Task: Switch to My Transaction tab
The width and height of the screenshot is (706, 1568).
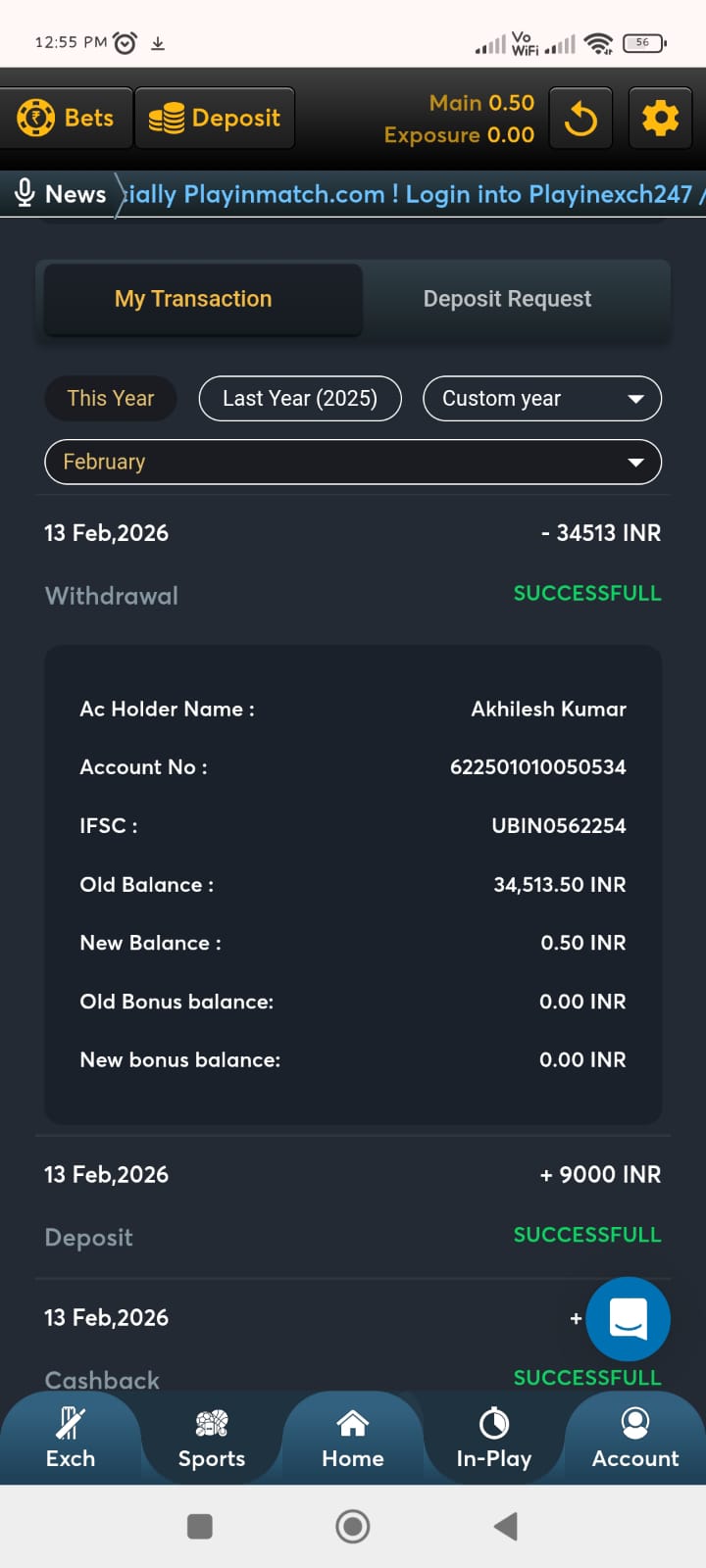Action: (x=193, y=299)
